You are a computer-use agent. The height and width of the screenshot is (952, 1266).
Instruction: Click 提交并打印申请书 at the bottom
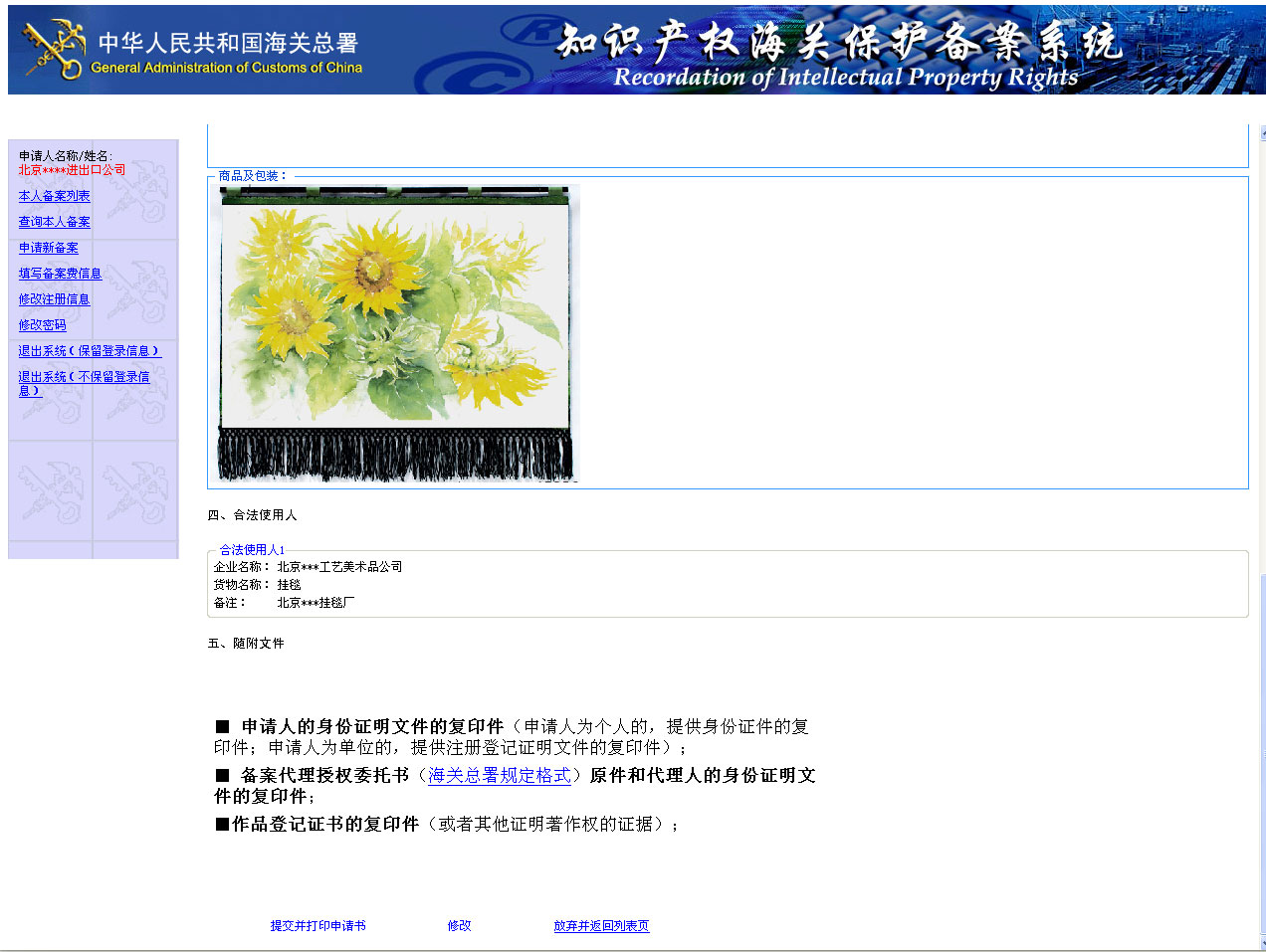click(x=317, y=926)
